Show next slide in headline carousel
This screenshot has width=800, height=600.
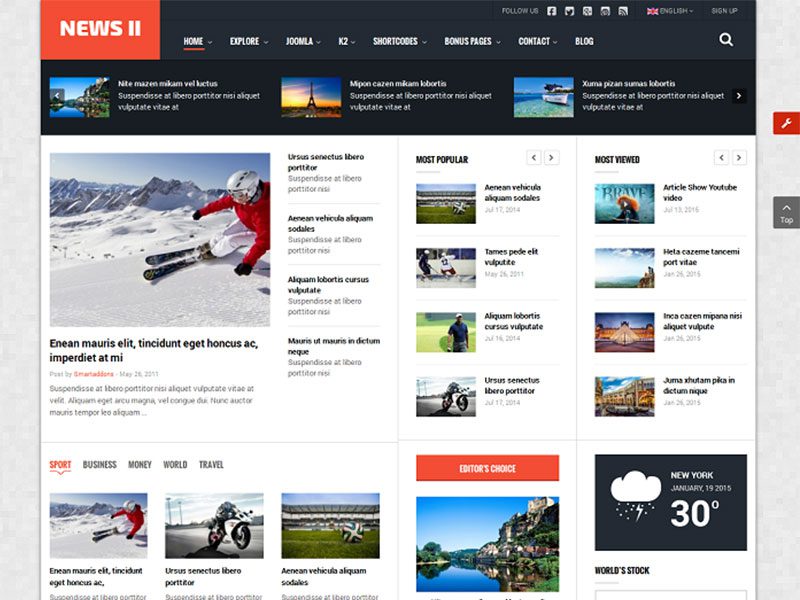coord(739,95)
